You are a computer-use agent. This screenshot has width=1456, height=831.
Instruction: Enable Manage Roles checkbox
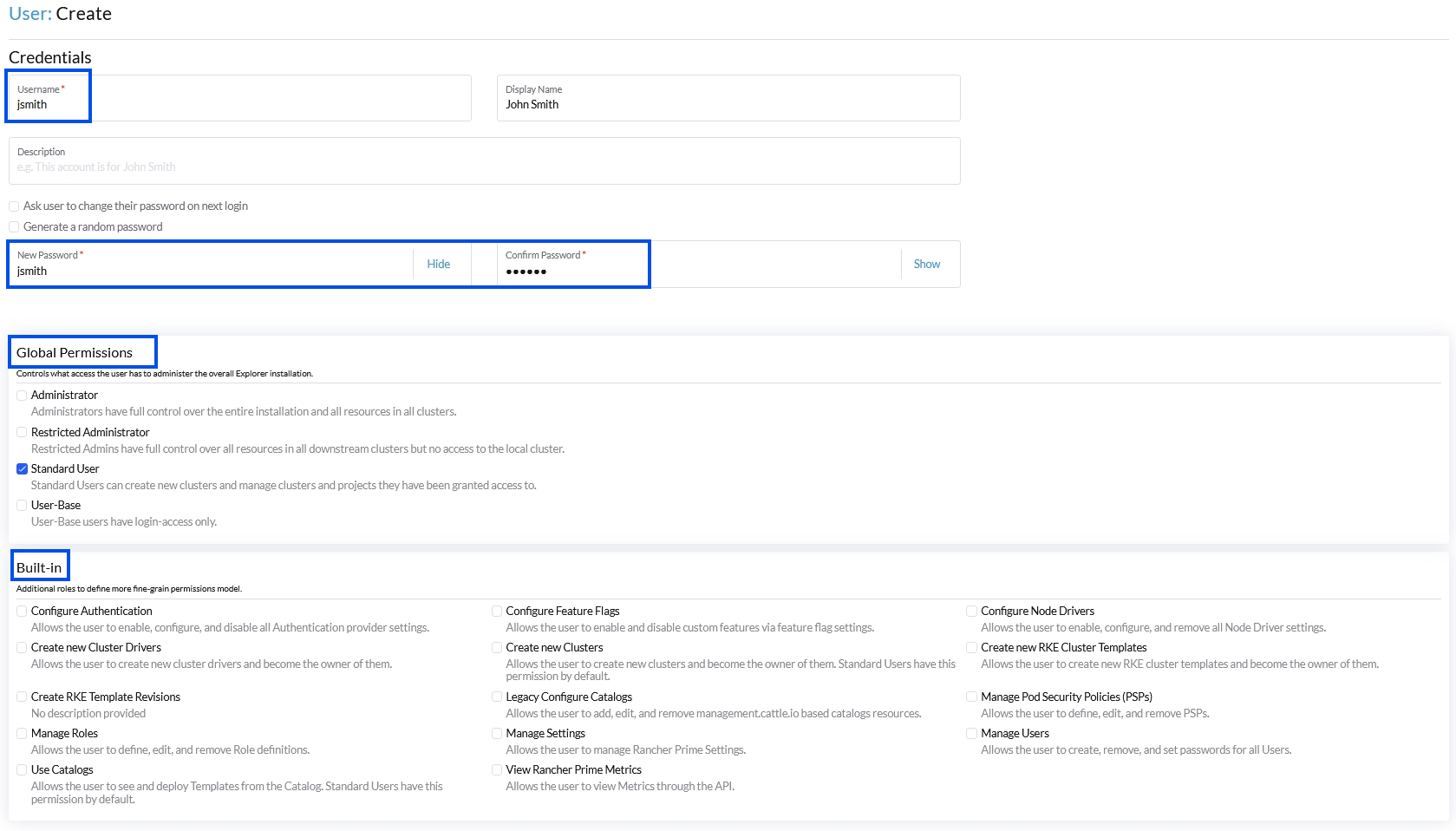(23, 734)
